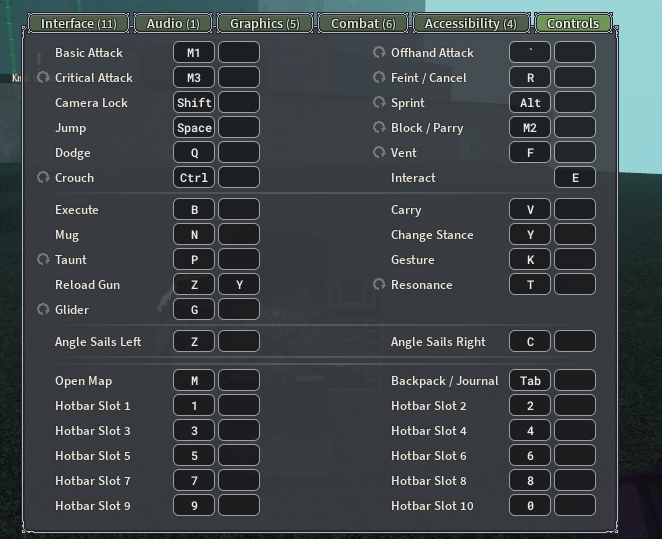Click the Space keybind for Jump
The height and width of the screenshot is (539, 662).
[x=194, y=128]
